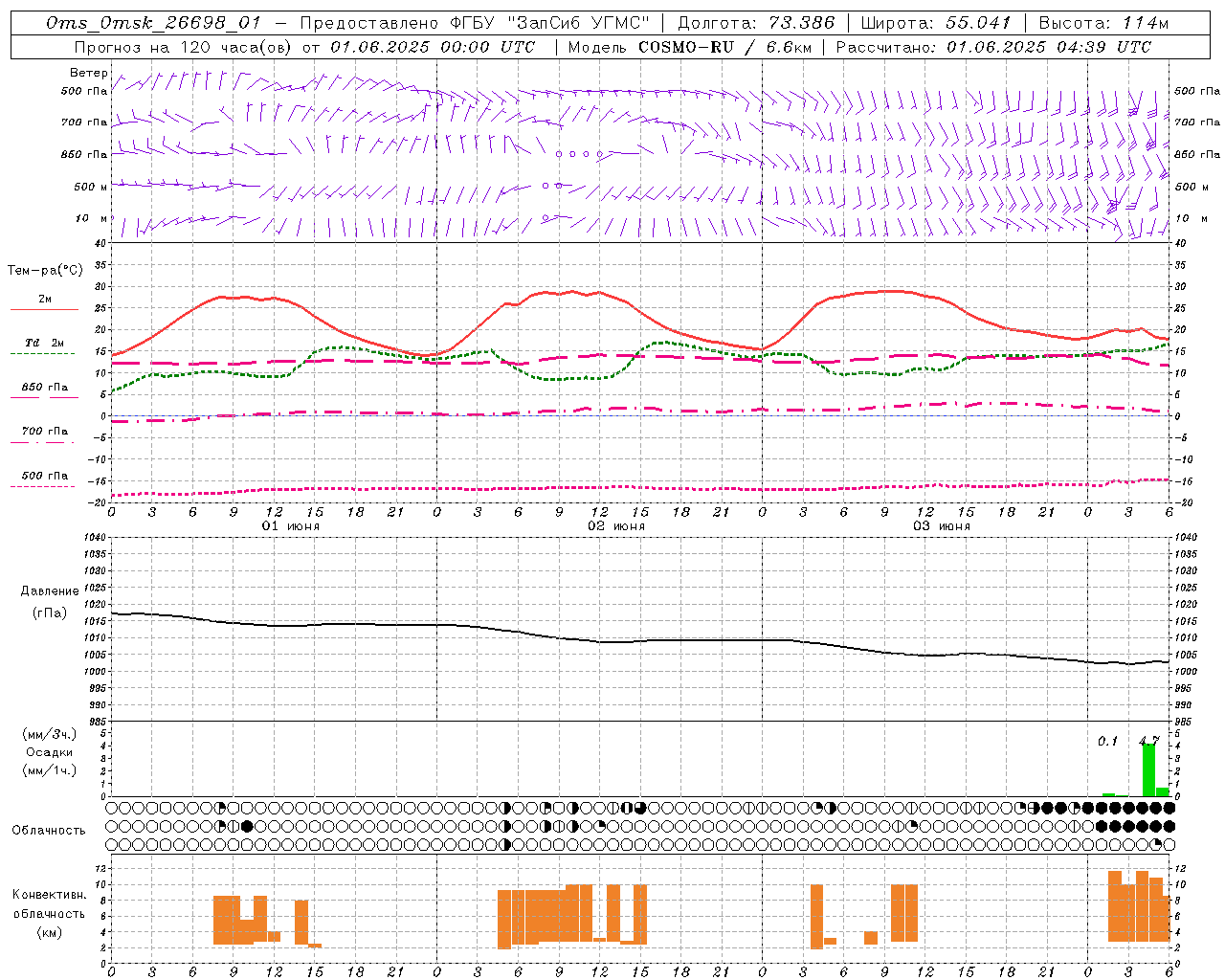This screenshot has width=1225, height=980.
Task: Click the Модель COSMO-RU / 6.6км label
Action: [690, 47]
